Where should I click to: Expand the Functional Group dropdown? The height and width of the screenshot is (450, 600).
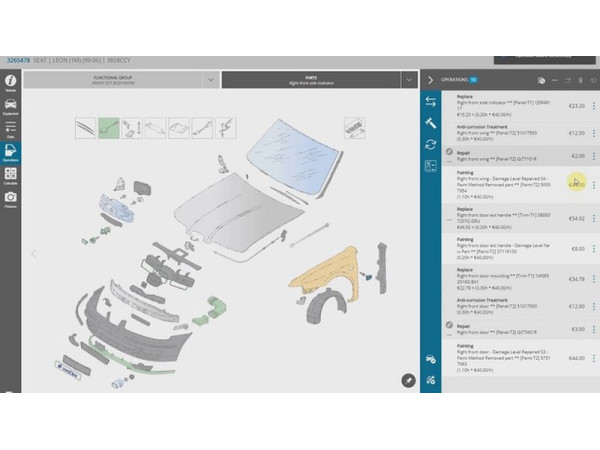point(210,79)
